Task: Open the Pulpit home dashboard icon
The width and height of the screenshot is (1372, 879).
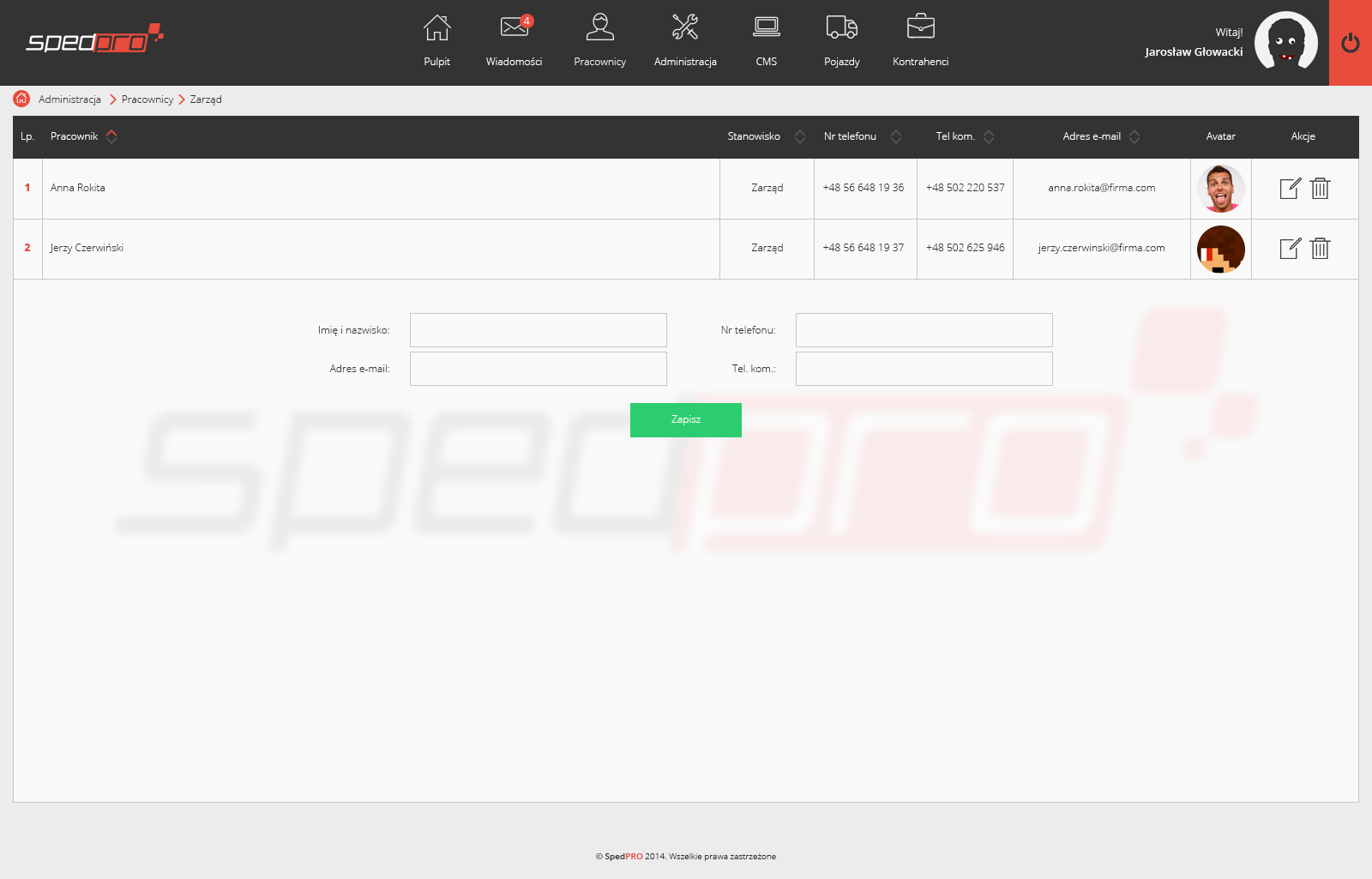Action: click(436, 29)
